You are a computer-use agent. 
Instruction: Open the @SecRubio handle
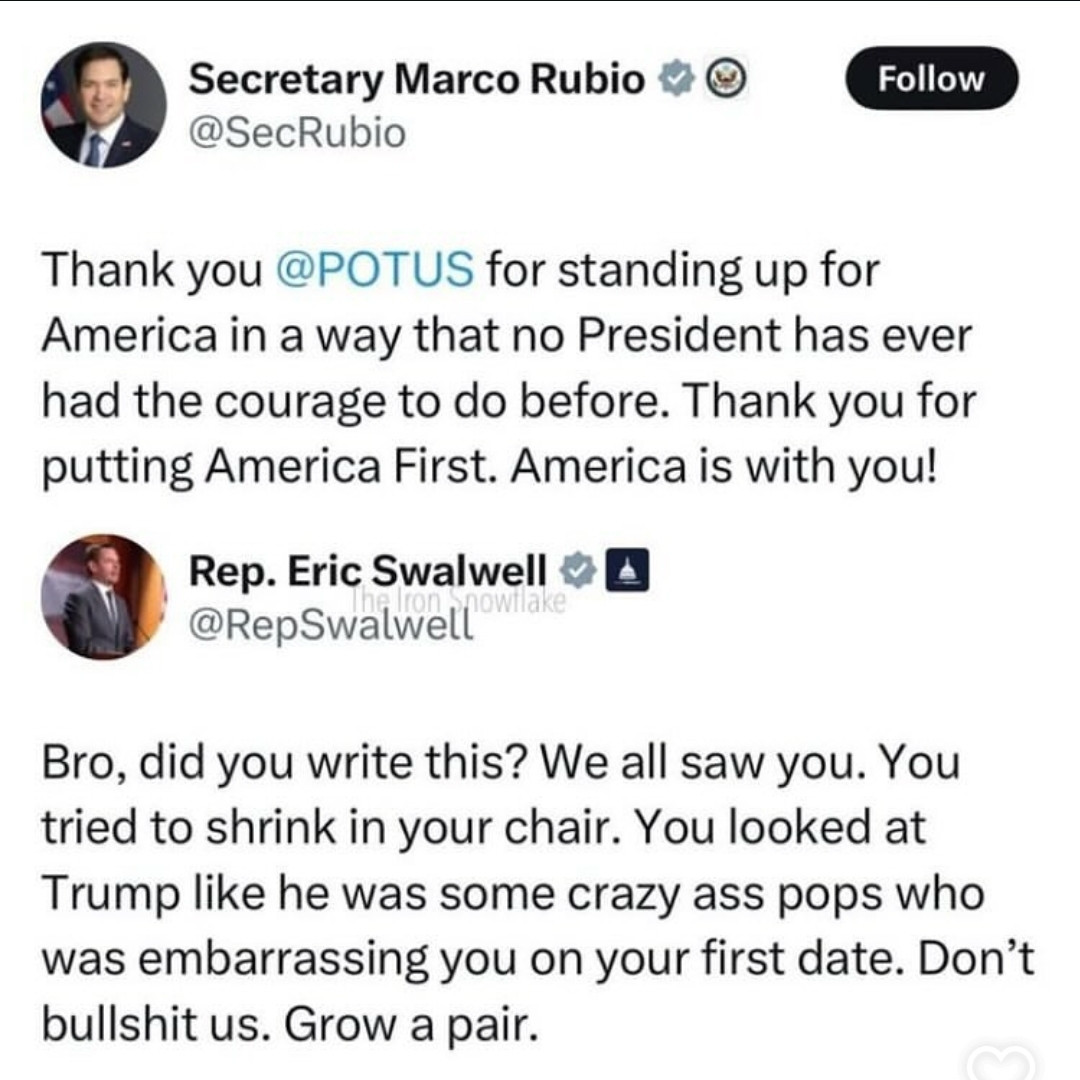tap(297, 132)
